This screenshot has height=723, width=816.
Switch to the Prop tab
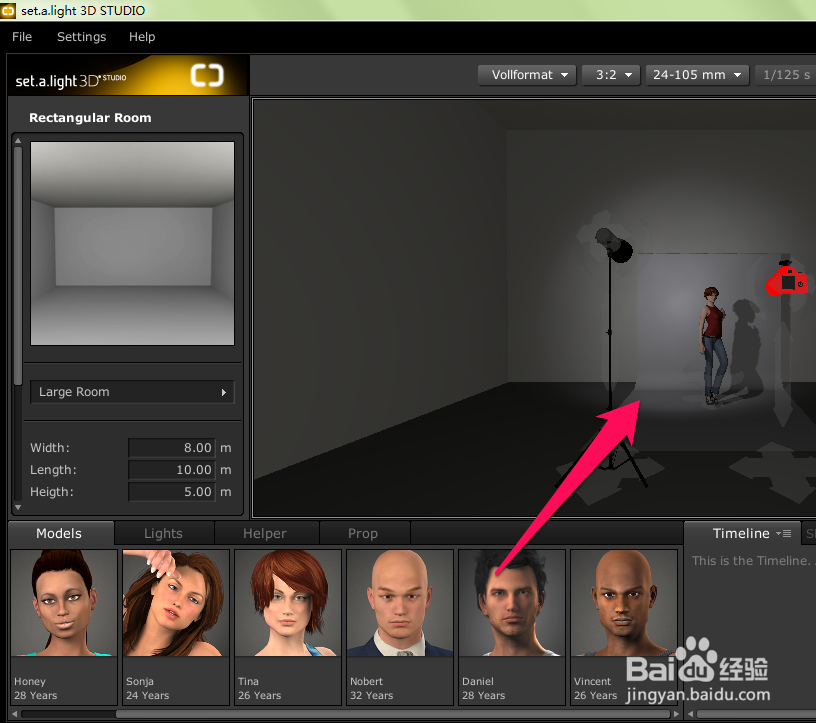coord(363,534)
